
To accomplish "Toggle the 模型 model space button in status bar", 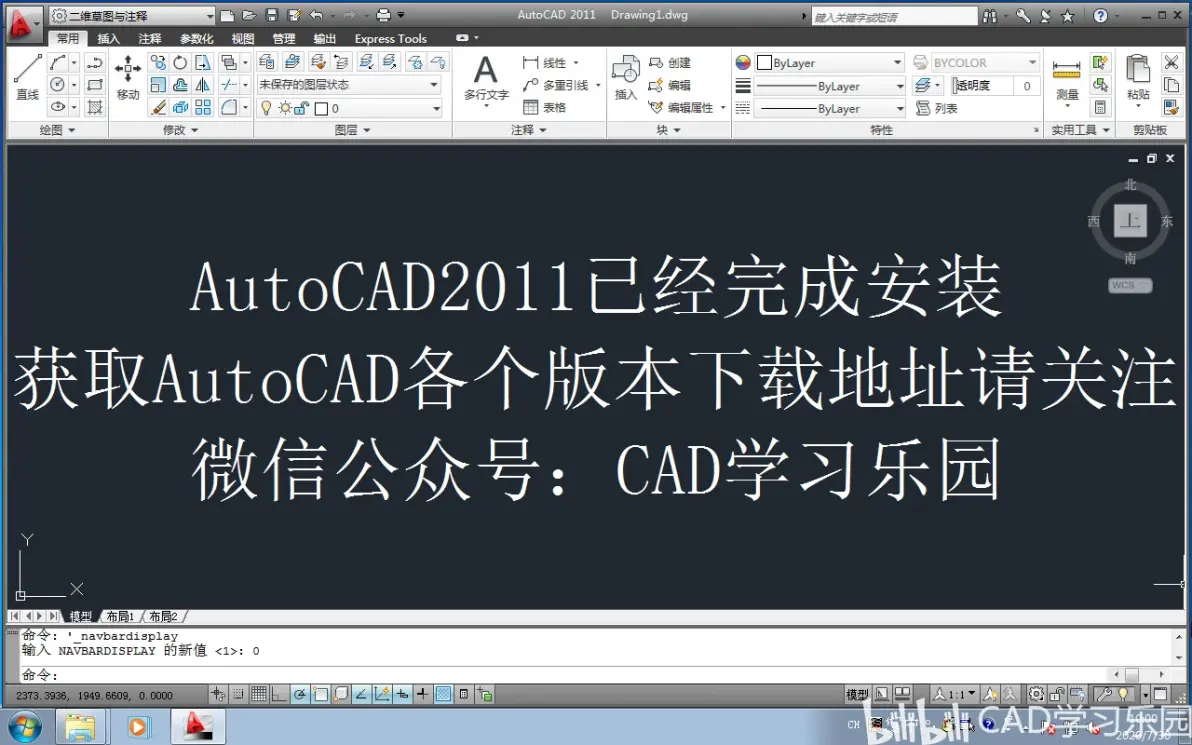I will [x=857, y=694].
